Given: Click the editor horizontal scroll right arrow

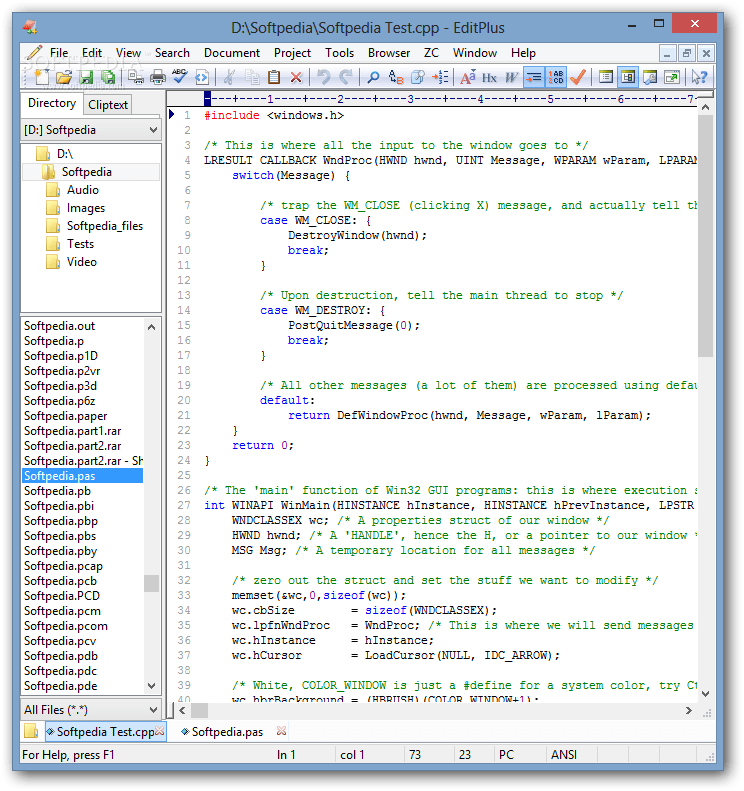Looking at the screenshot, I should click(689, 710).
